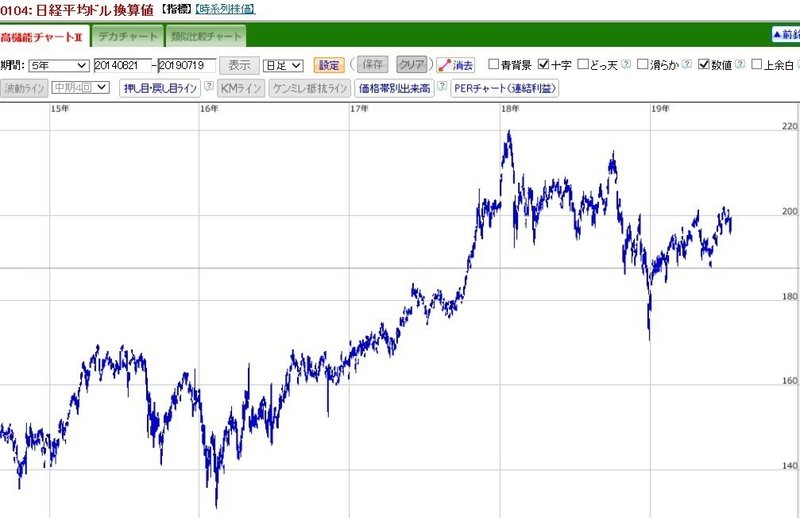Click the help icon after 押し目・戻し目ライン
This screenshot has width=800, height=518.
pyautogui.click(x=209, y=86)
